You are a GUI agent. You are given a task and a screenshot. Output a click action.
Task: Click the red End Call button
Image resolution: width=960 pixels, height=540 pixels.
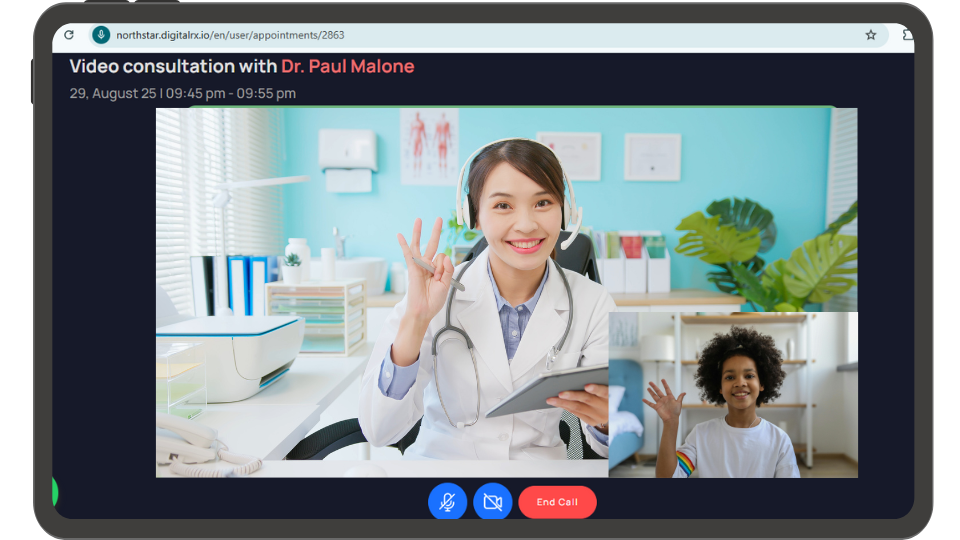[x=557, y=502]
